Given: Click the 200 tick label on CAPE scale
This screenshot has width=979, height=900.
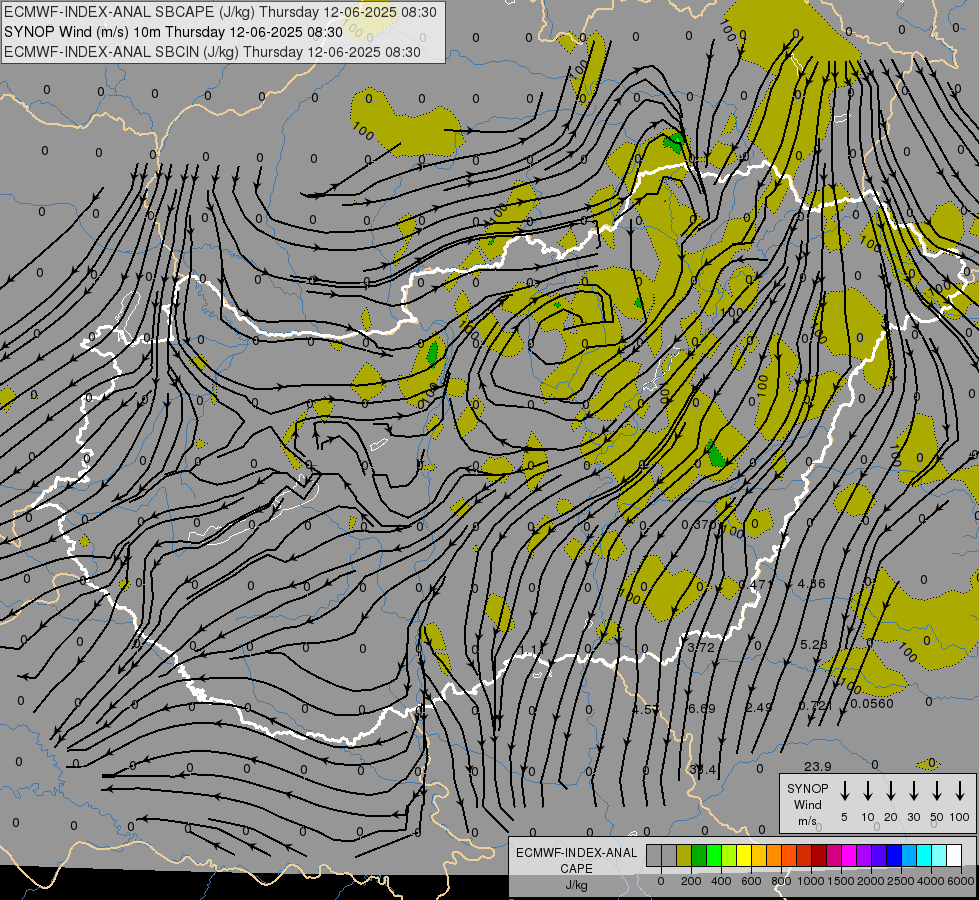Looking at the screenshot, I should click(691, 881).
